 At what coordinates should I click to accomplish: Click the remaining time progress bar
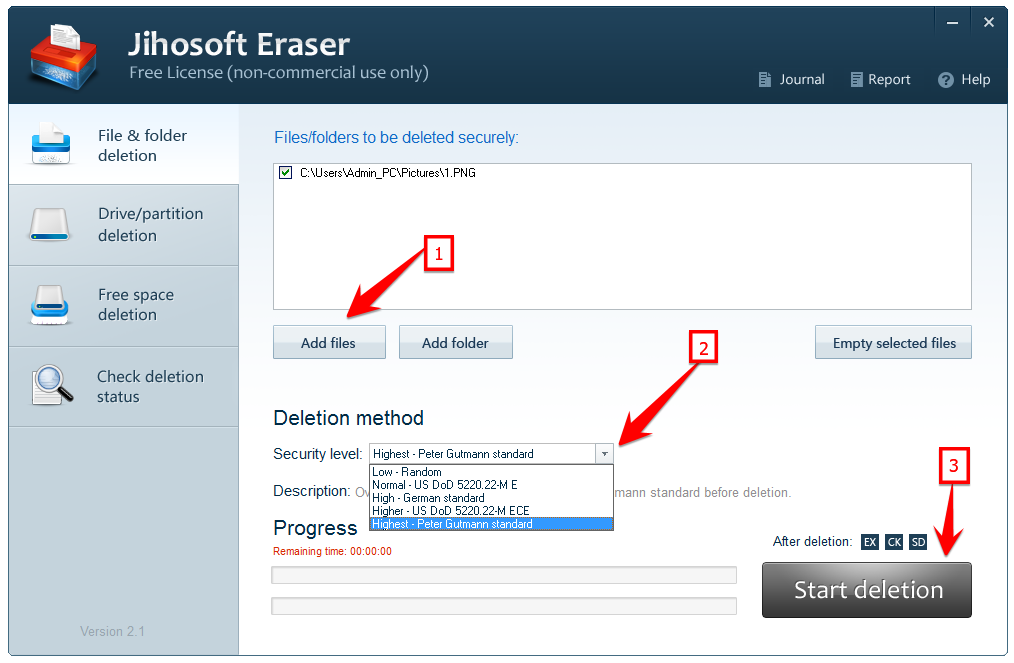click(504, 574)
